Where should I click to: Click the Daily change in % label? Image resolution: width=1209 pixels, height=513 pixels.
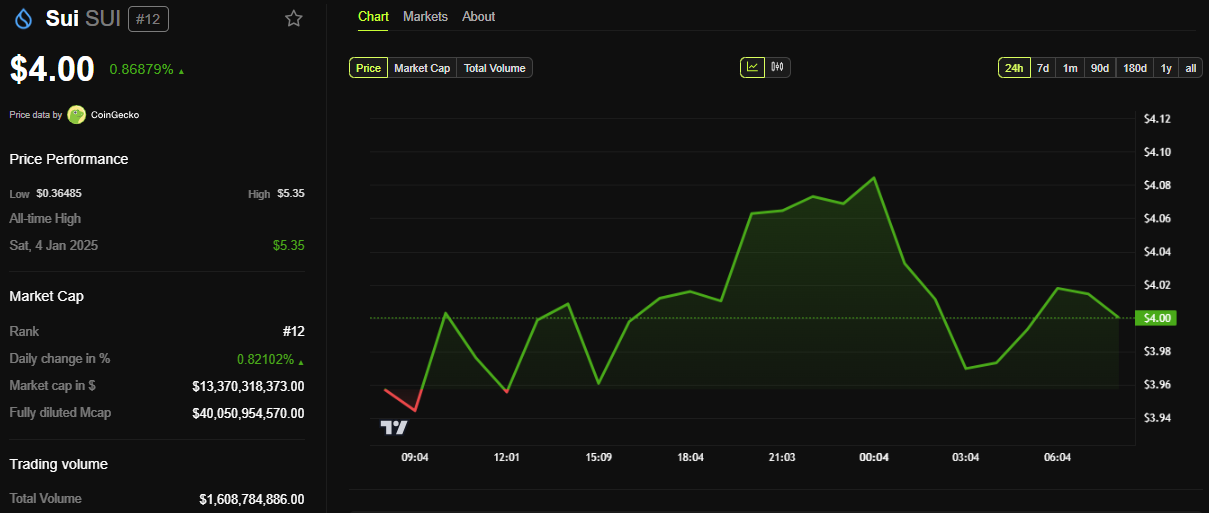(x=60, y=359)
